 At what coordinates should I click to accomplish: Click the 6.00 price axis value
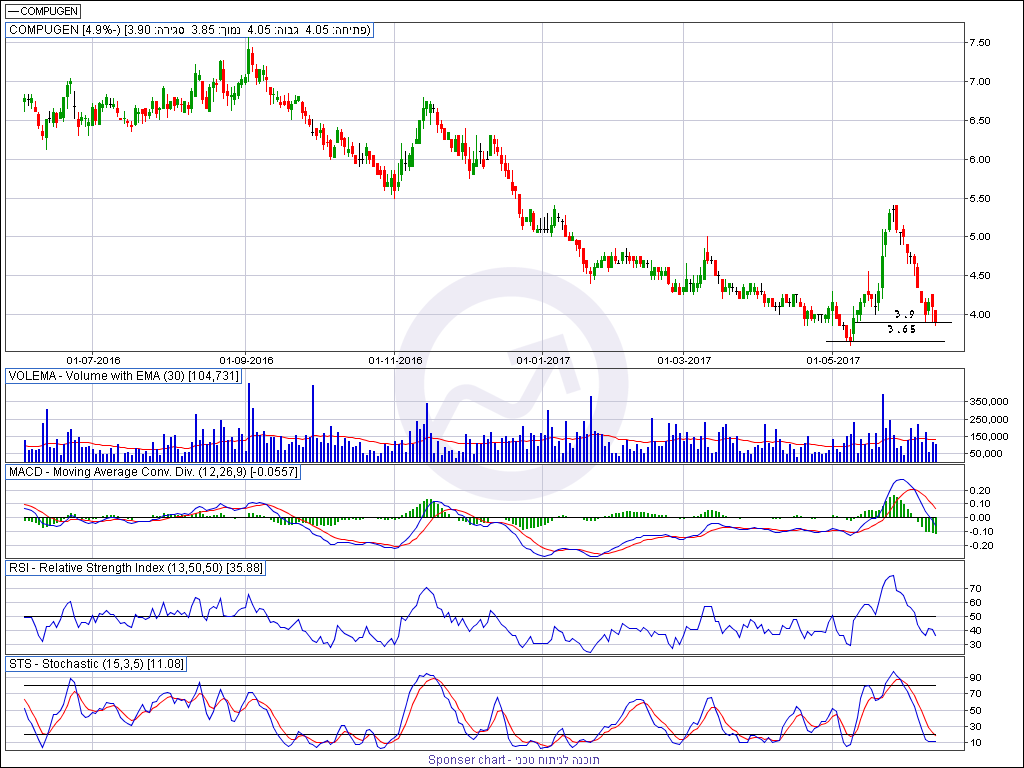[x=980, y=159]
